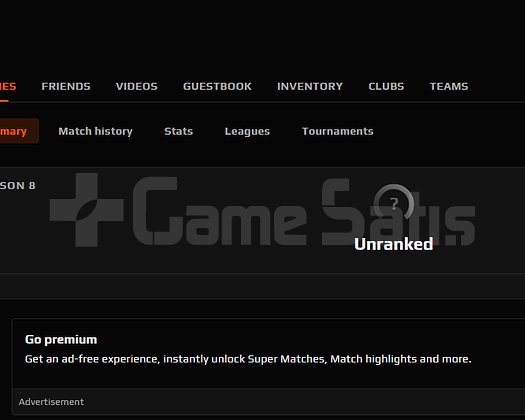Click the Advertisement label
Screen dimensions: 525x420
[x=51, y=402]
